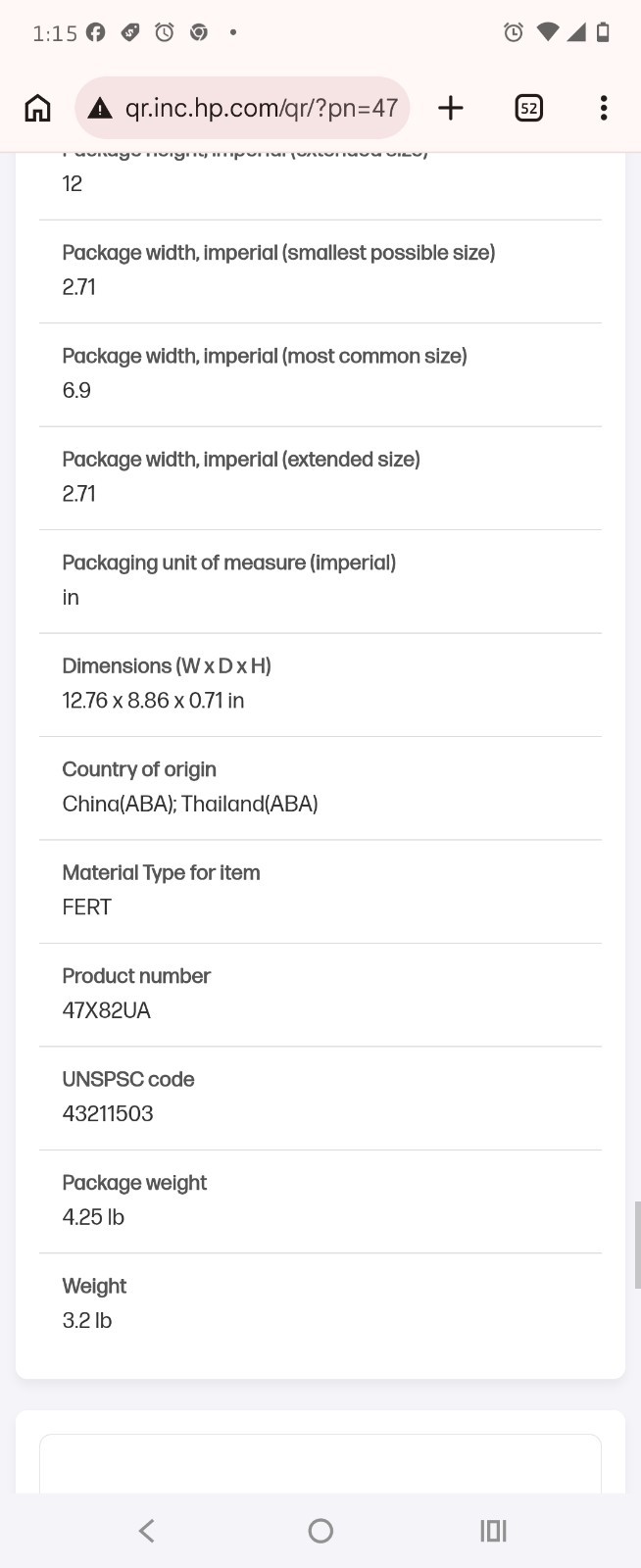This screenshot has height=1568, width=641.
Task: Tap the empty card below the specifications
Action: (x=320, y=1464)
